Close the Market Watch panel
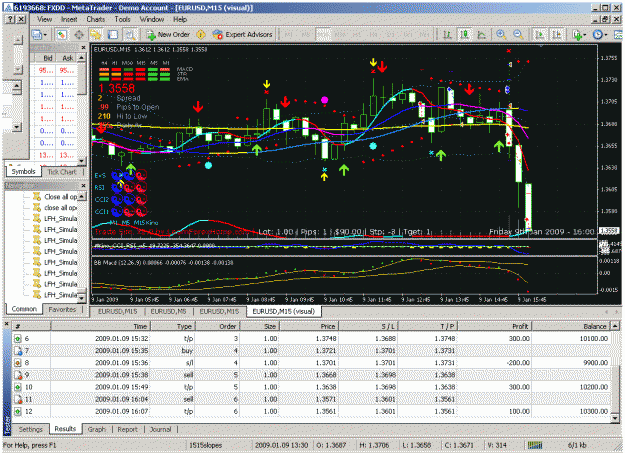Image resolution: width=625 pixels, height=453 pixels. click(83, 48)
